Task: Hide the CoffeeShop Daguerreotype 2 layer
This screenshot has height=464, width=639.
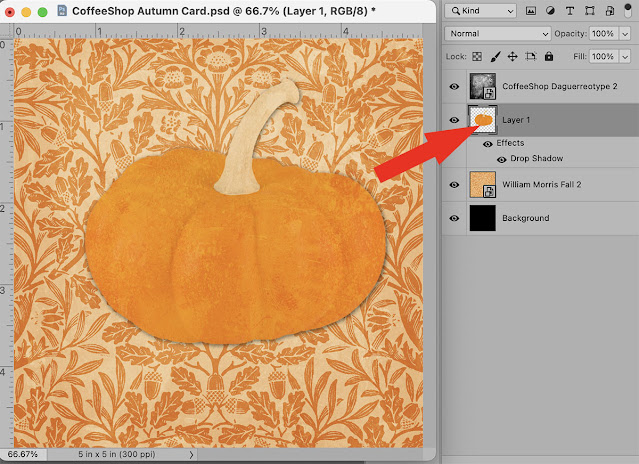Action: click(x=454, y=86)
